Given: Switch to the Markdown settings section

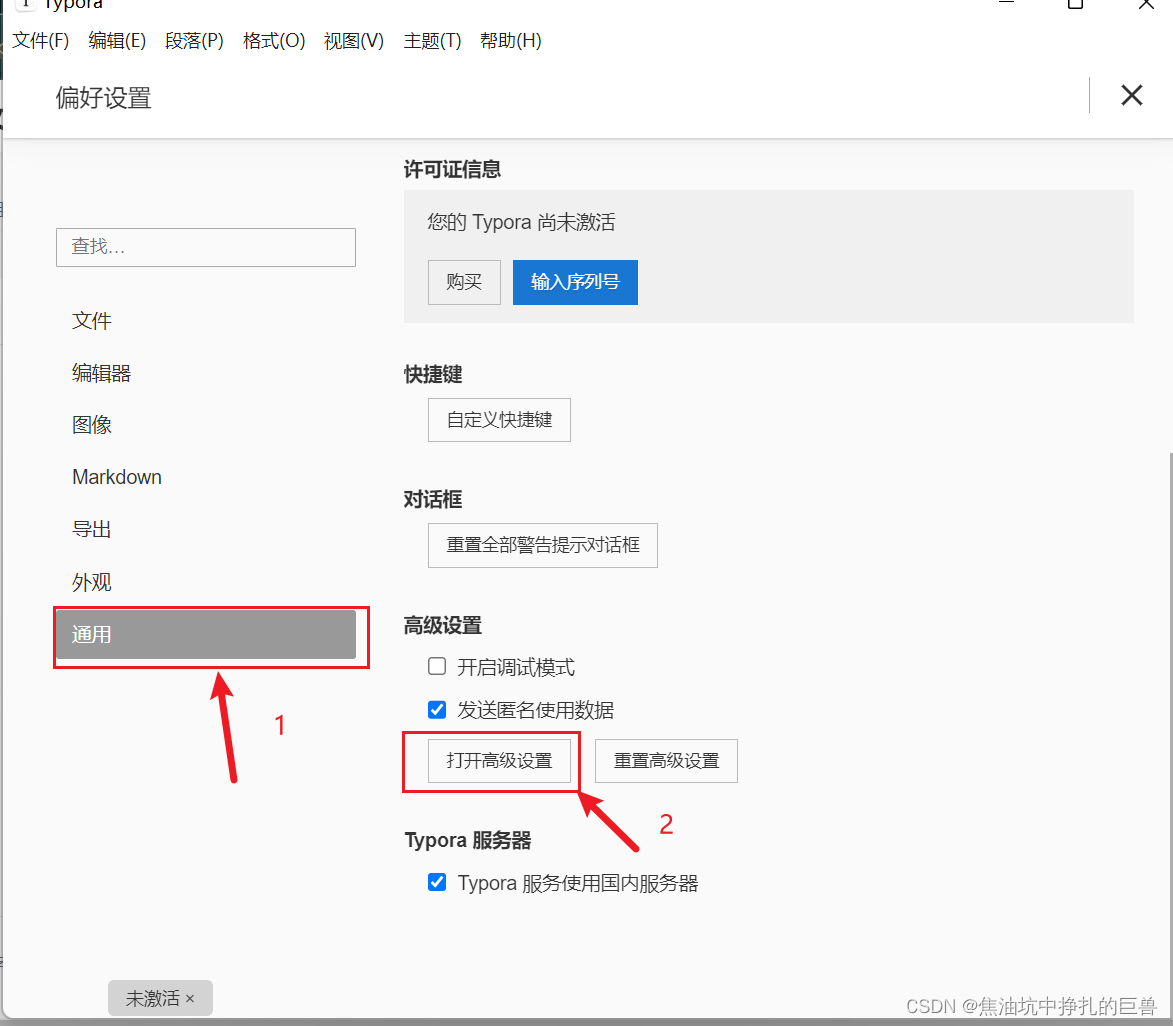Looking at the screenshot, I should pos(117,477).
